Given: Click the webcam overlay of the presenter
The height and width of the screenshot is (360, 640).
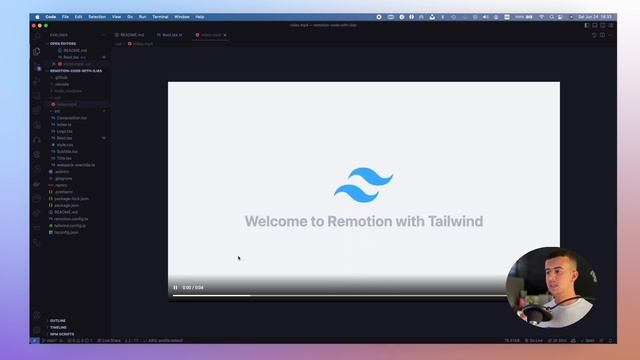Looking at the screenshot, I should pos(551,287).
